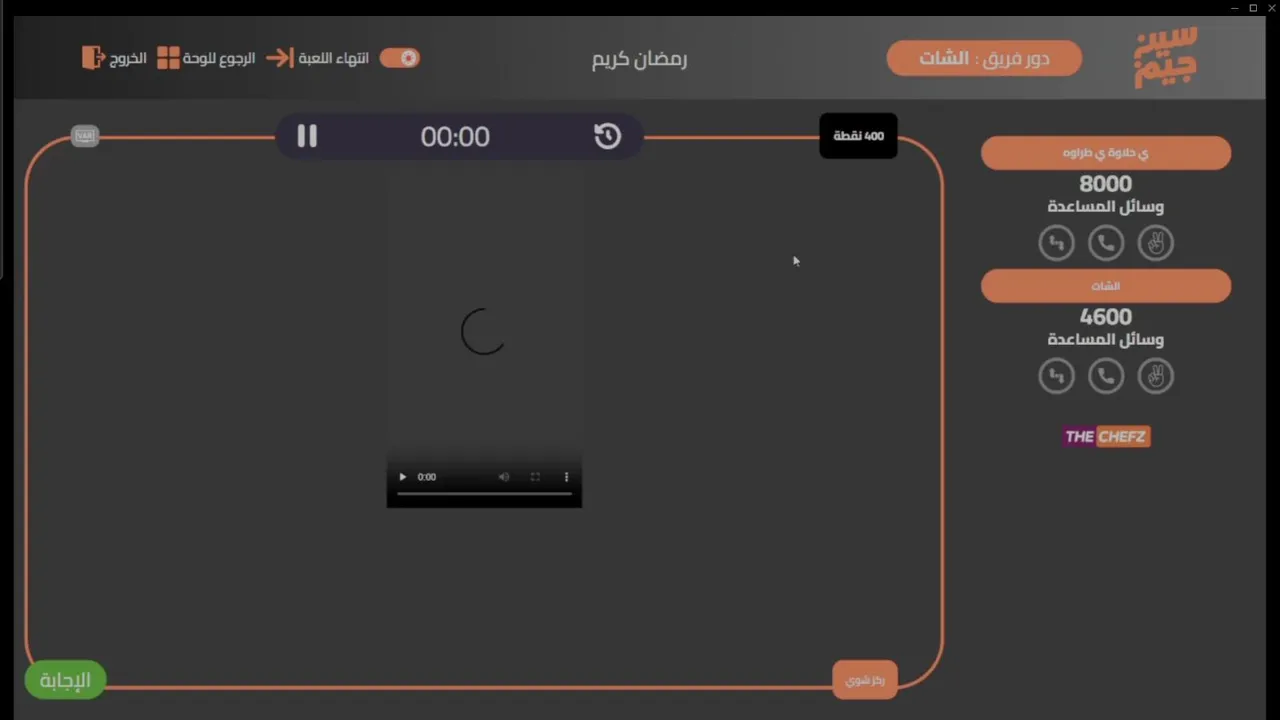This screenshot has height=720, width=1280.
Task: Click the دور فريق : الشات turn indicator
Action: (984, 58)
